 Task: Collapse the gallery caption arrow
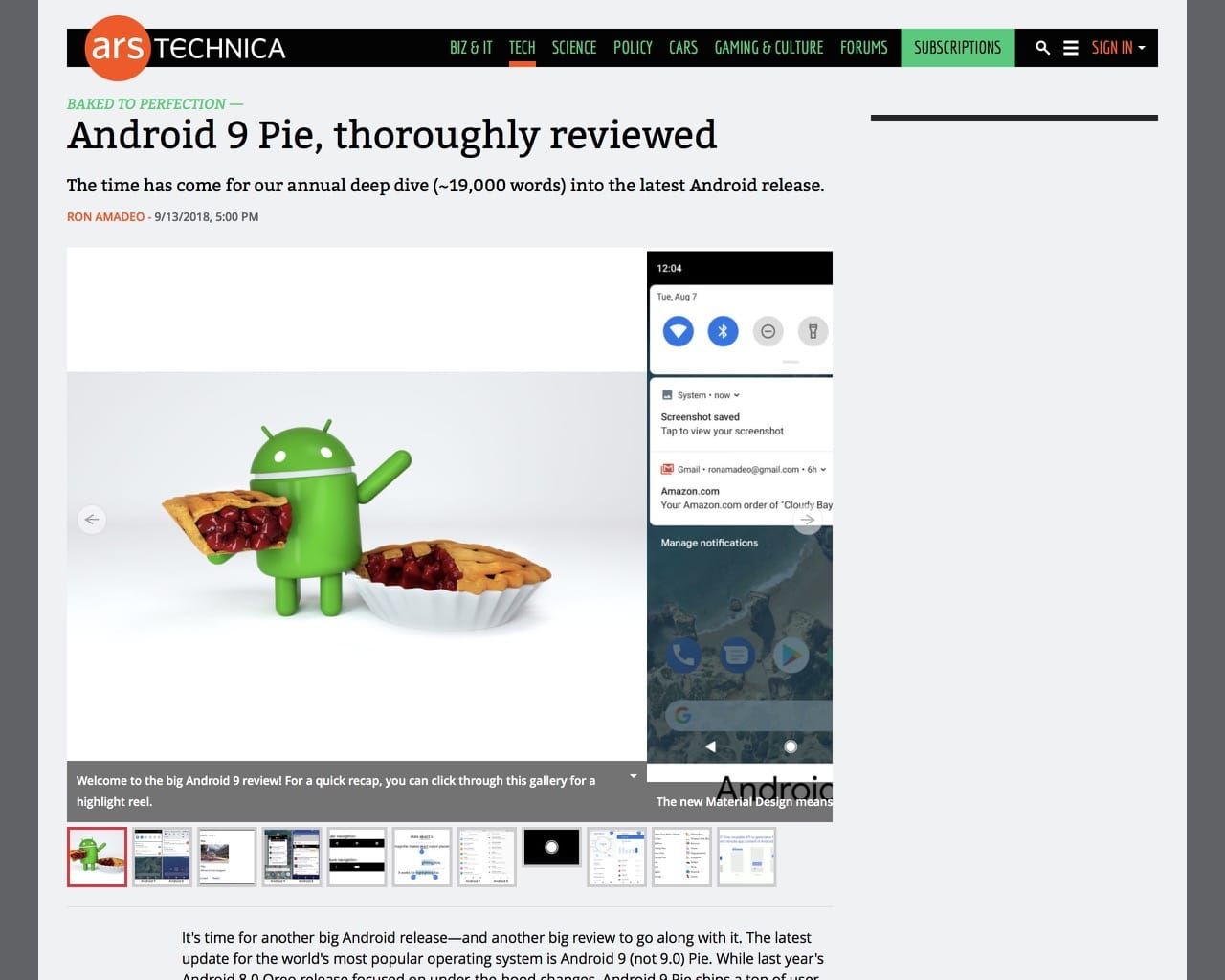point(634,776)
